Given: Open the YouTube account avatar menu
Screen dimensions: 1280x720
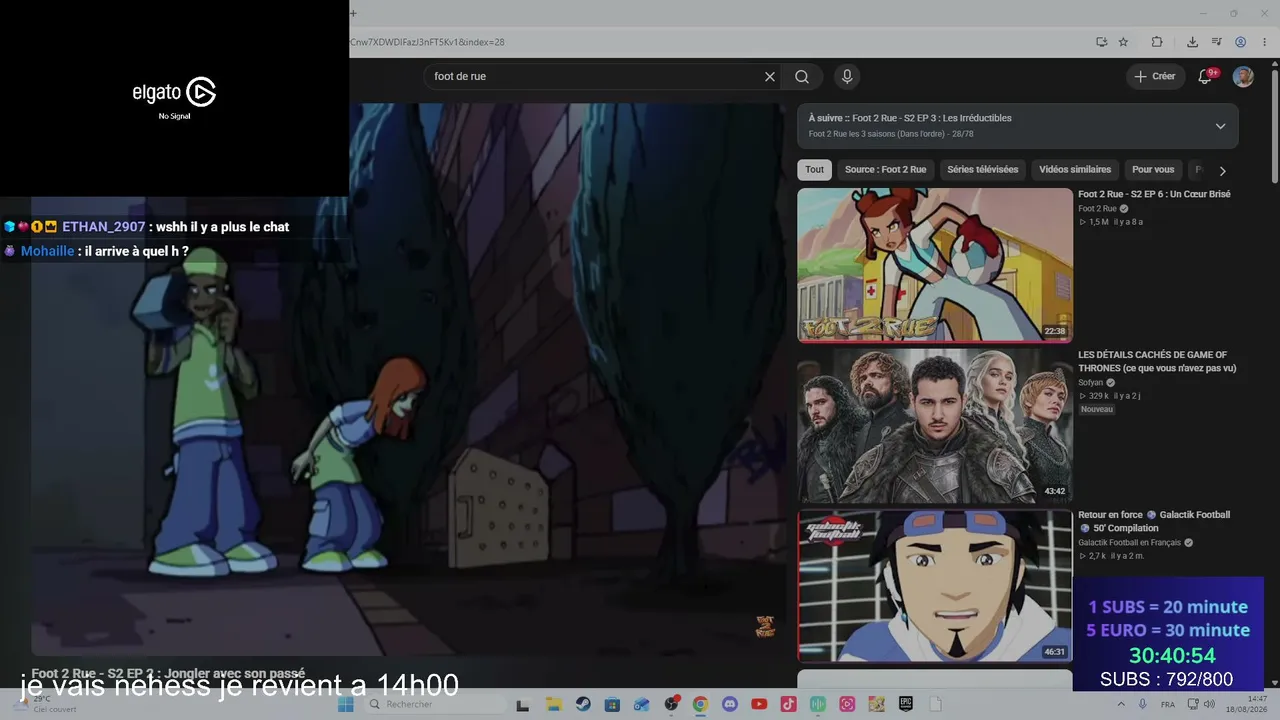Looking at the screenshot, I should click(x=1243, y=77).
